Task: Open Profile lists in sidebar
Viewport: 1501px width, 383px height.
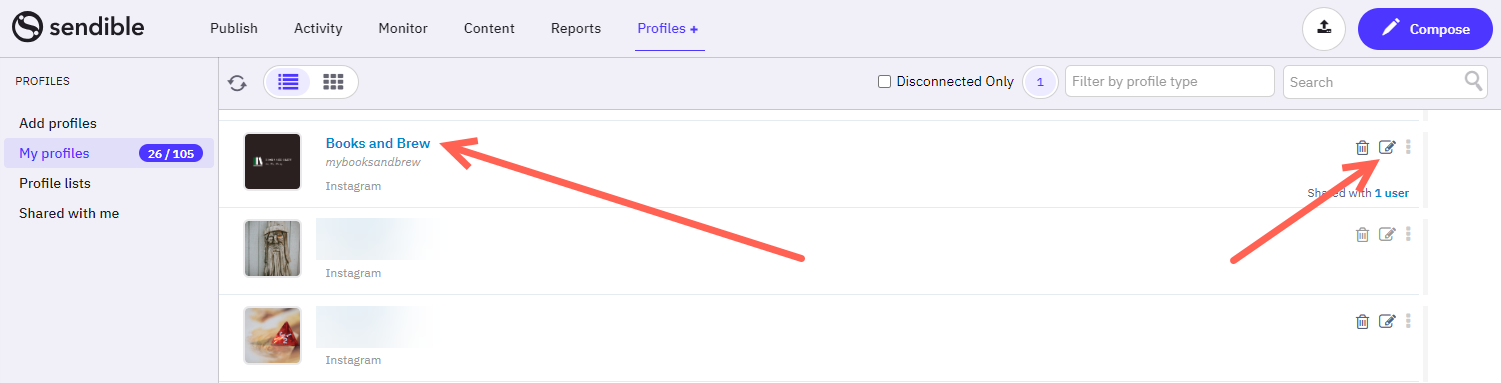Action: pyautogui.click(x=55, y=183)
